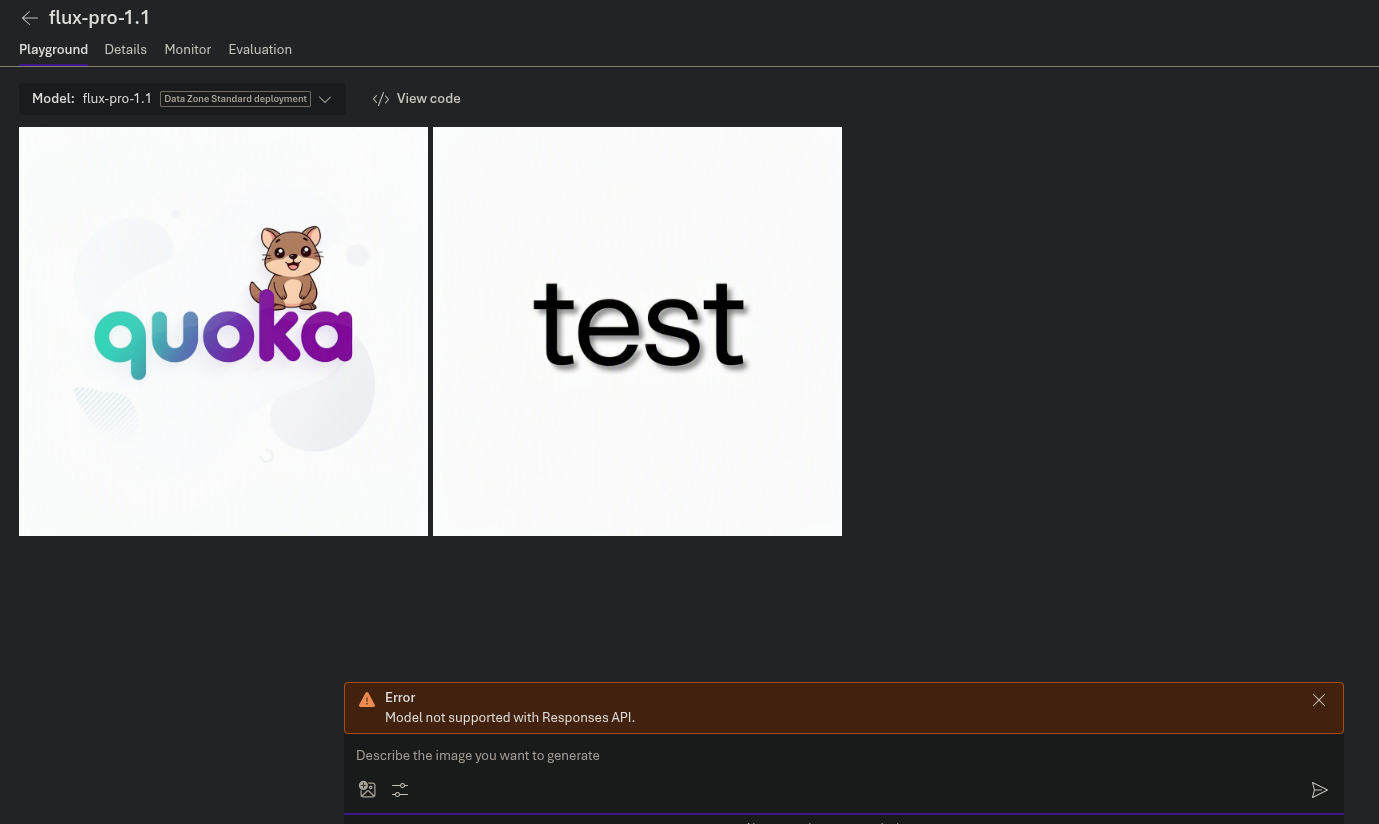This screenshot has height=824, width=1379.
Task: Send the prompt with the arrow icon
Action: tap(1319, 790)
